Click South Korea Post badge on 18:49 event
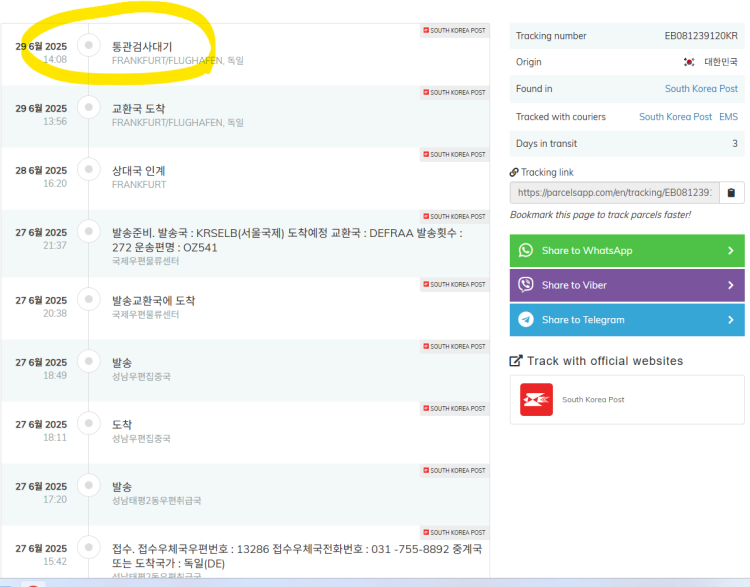This screenshot has height=587, width=750. click(x=454, y=346)
